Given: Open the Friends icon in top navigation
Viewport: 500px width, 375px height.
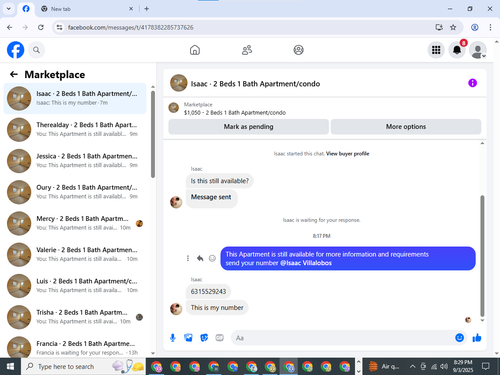Looking at the screenshot, I should 247,50.
